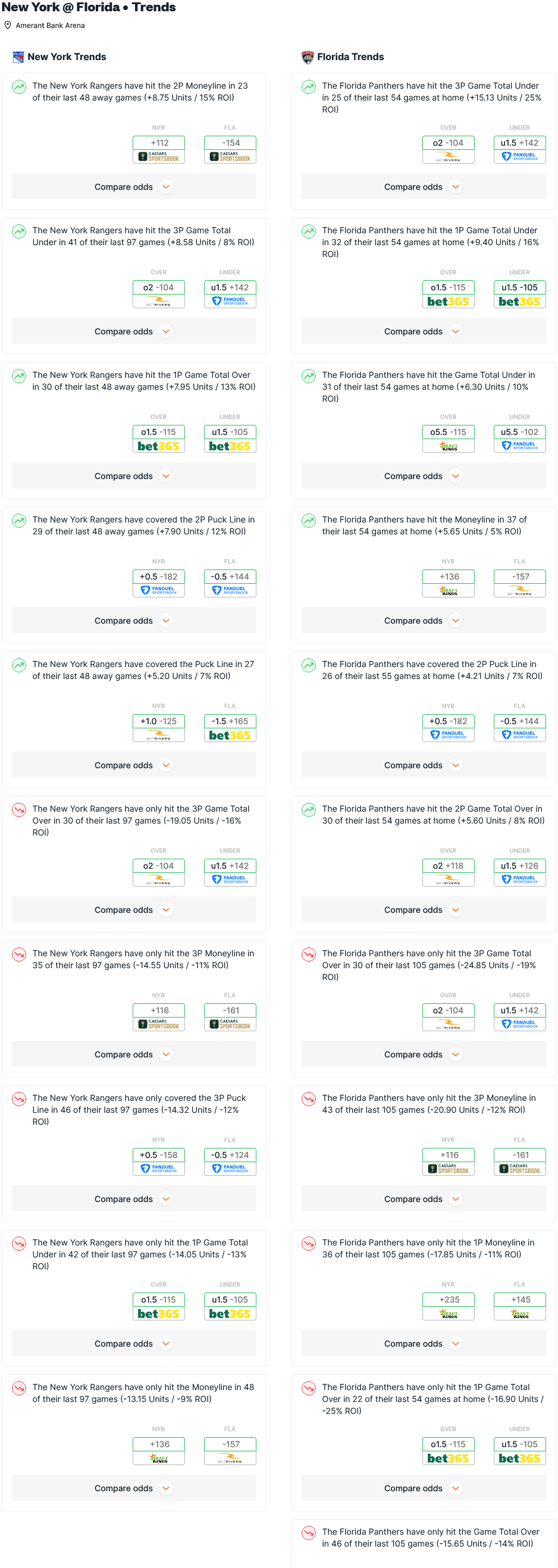558x1568 pixels.
Task: Choose o2 +118 BetRivers over odds
Action: (x=449, y=872)
